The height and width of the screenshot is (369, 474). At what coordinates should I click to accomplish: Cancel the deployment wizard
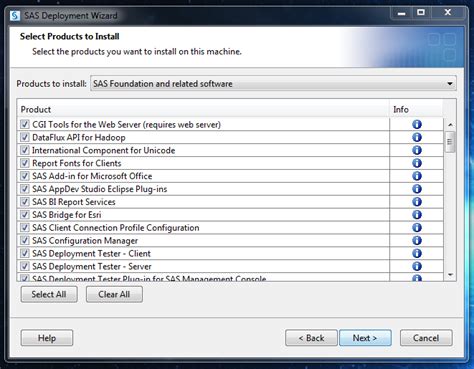(x=426, y=338)
